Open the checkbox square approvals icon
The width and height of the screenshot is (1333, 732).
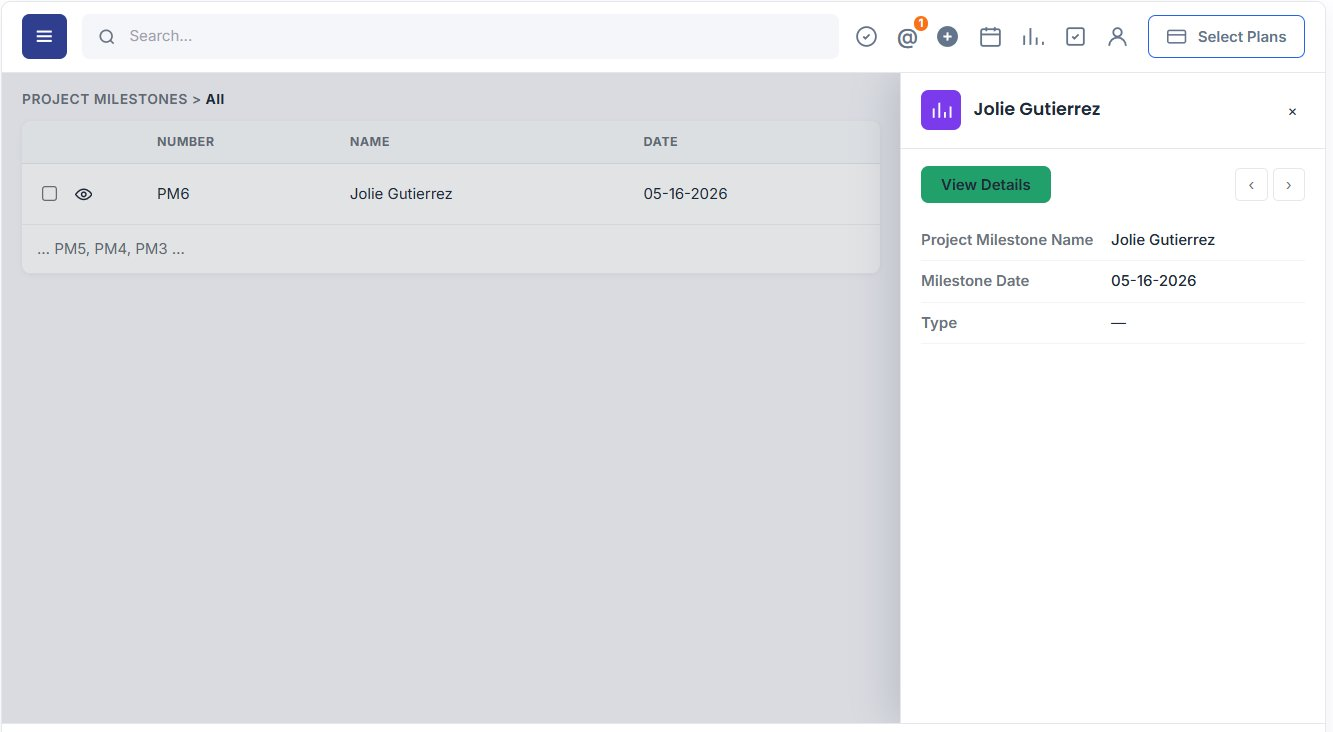coord(1075,37)
